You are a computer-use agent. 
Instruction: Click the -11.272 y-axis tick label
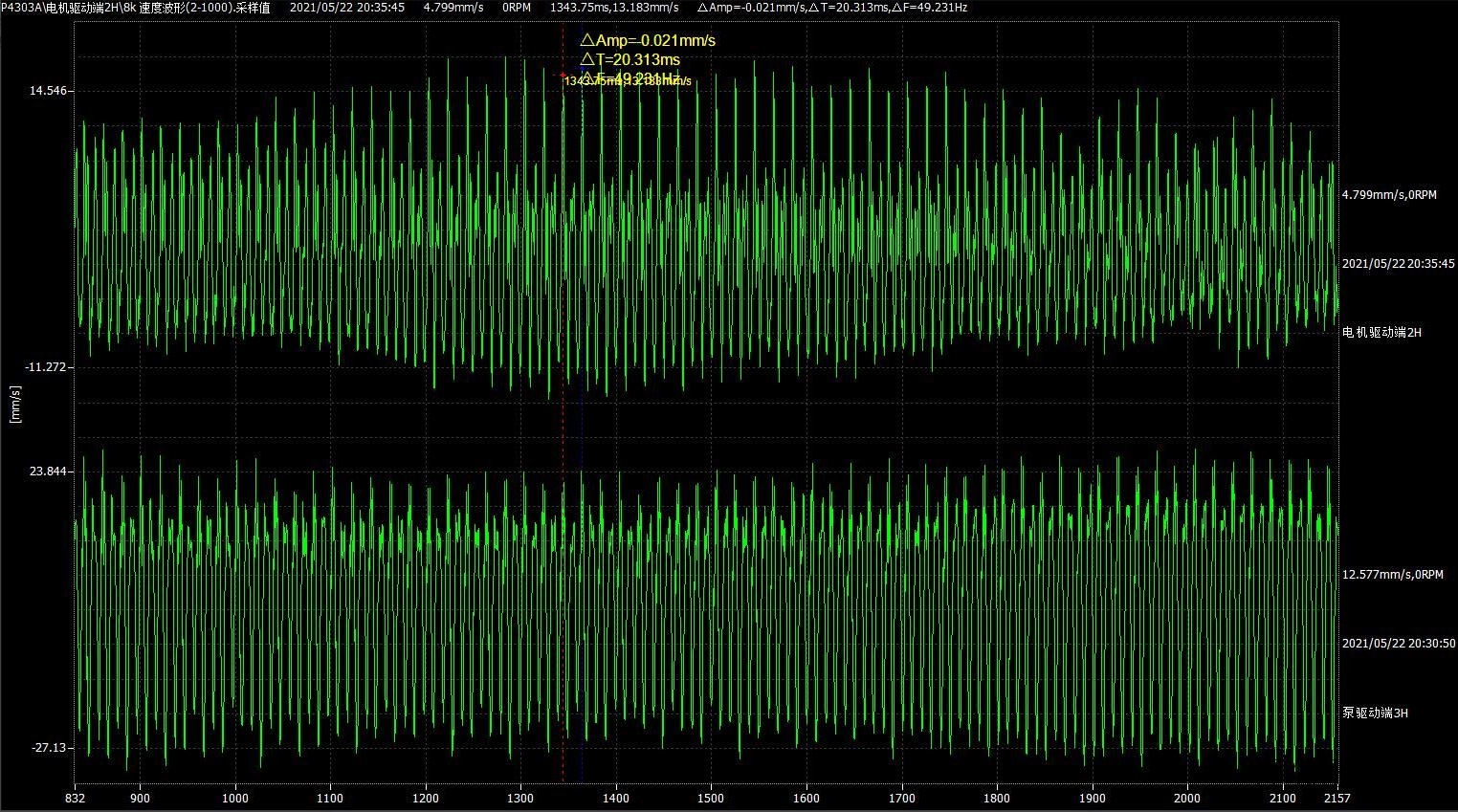pos(47,367)
